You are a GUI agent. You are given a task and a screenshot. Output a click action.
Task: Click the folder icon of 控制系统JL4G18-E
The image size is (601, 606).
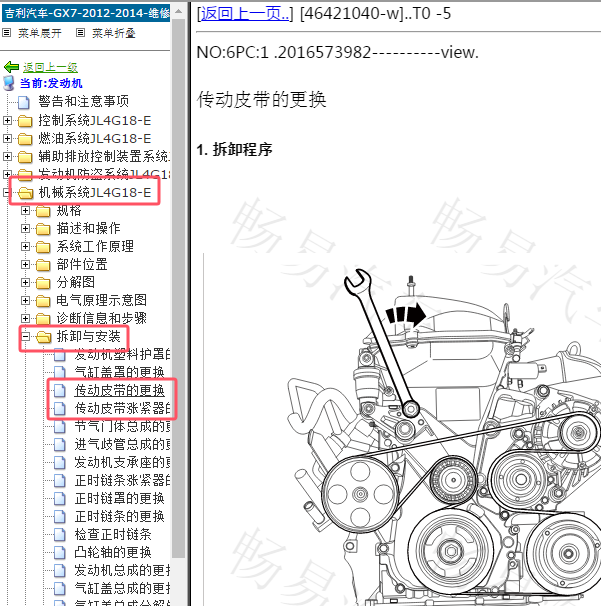coord(25,121)
